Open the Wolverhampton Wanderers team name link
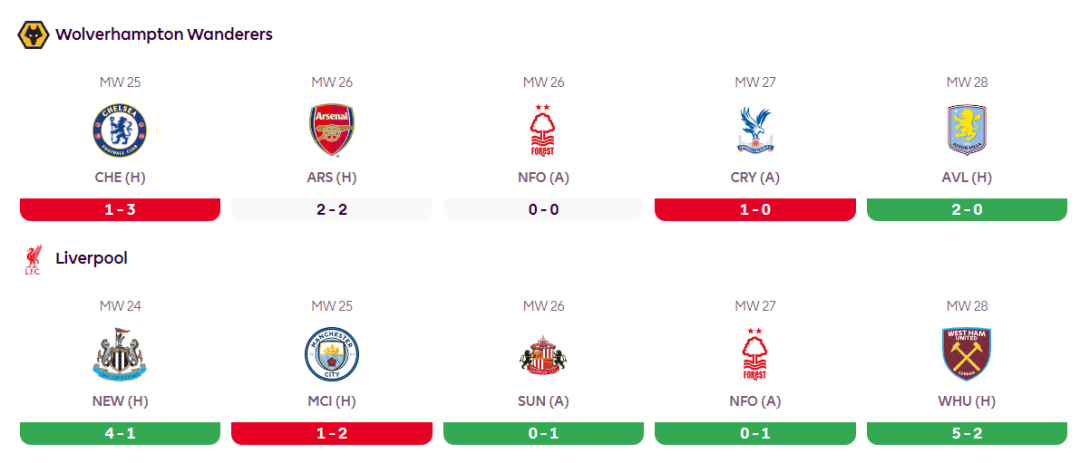1080x463 pixels. tap(164, 35)
